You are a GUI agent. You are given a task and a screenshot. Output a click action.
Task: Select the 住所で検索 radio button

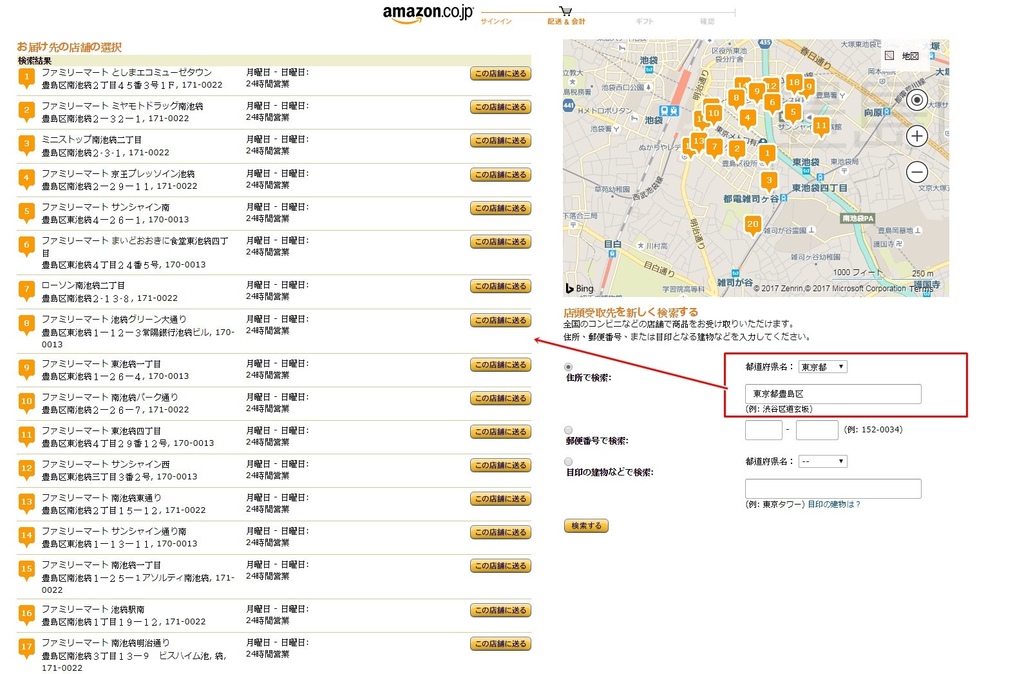coord(568,367)
